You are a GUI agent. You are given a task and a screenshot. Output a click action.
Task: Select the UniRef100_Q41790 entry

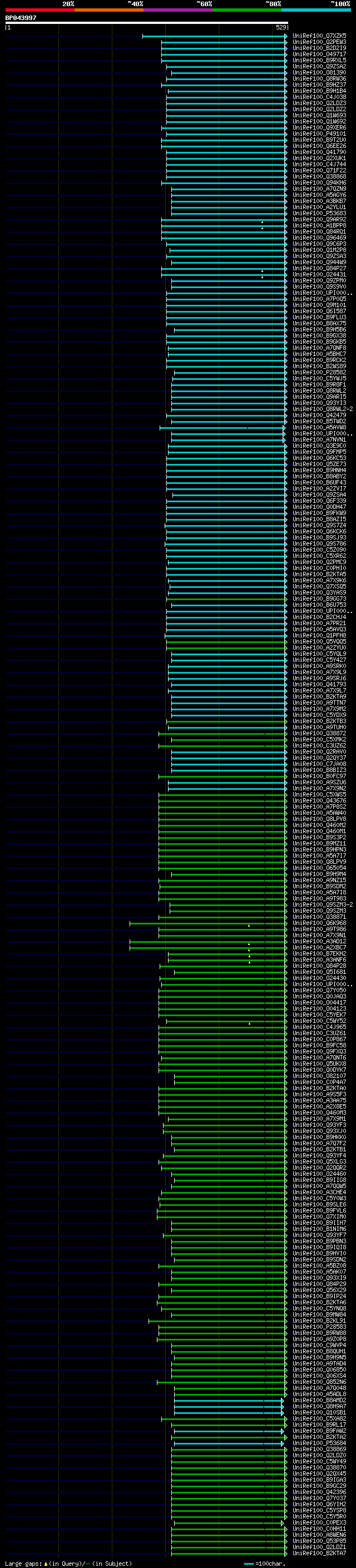click(x=319, y=152)
